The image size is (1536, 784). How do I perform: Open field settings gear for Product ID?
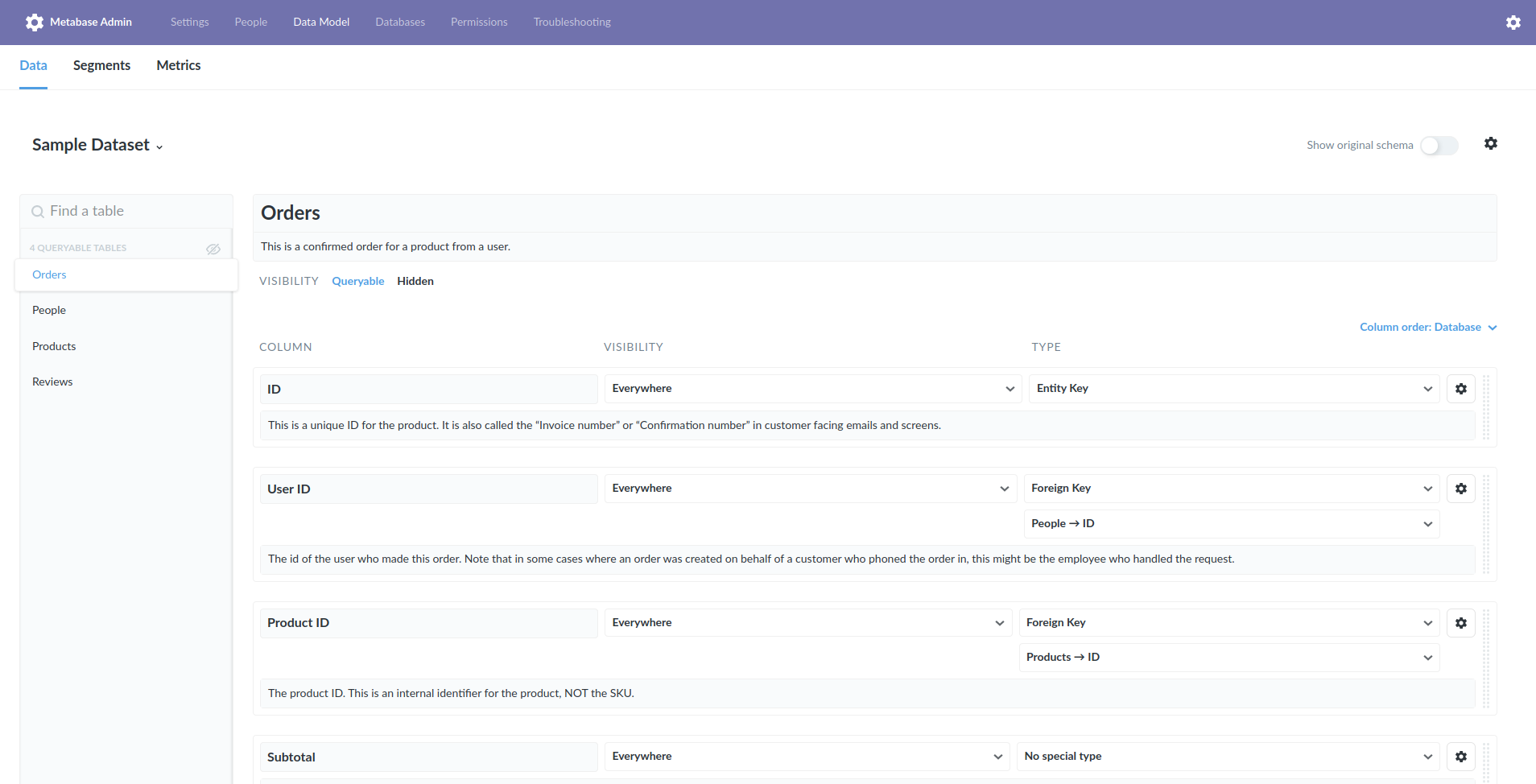[1460, 622]
